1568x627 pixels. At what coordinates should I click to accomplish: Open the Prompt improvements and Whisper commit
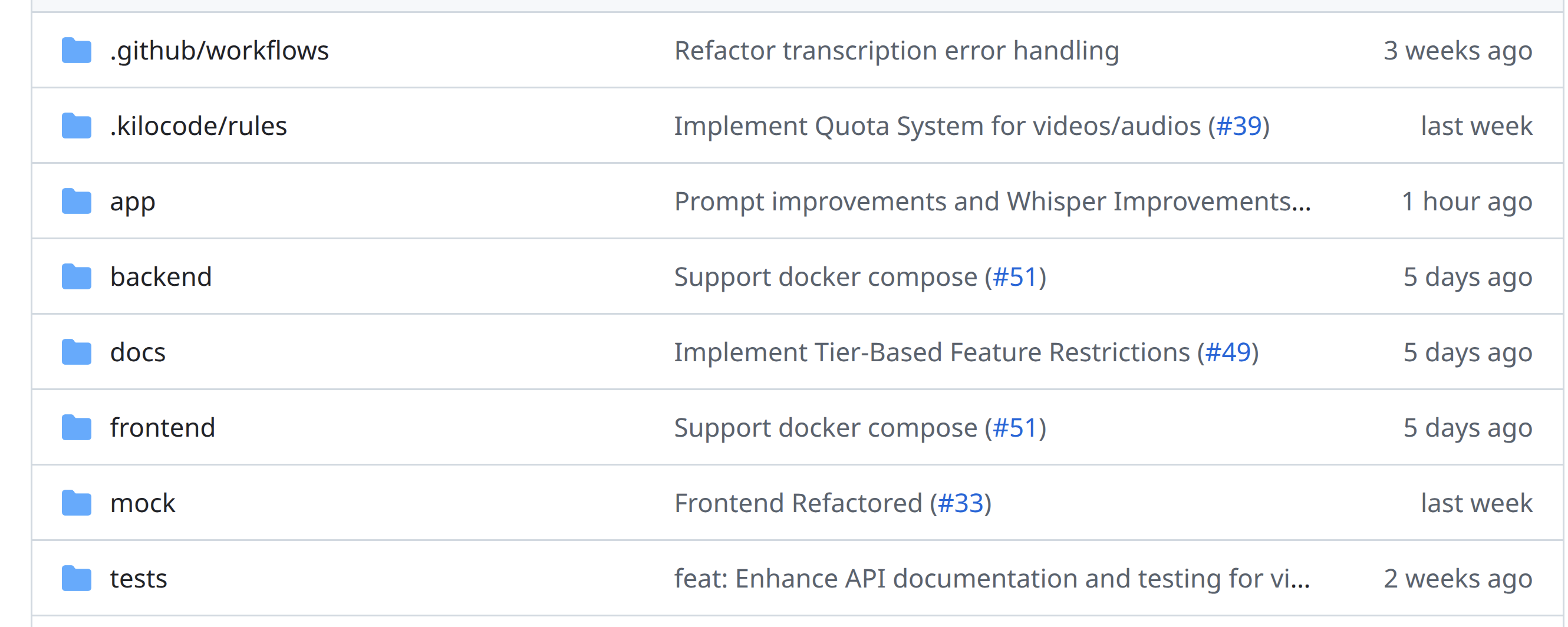point(992,202)
